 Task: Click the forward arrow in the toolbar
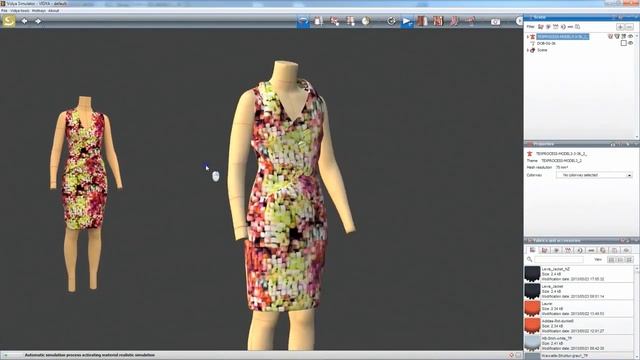pos(38,21)
